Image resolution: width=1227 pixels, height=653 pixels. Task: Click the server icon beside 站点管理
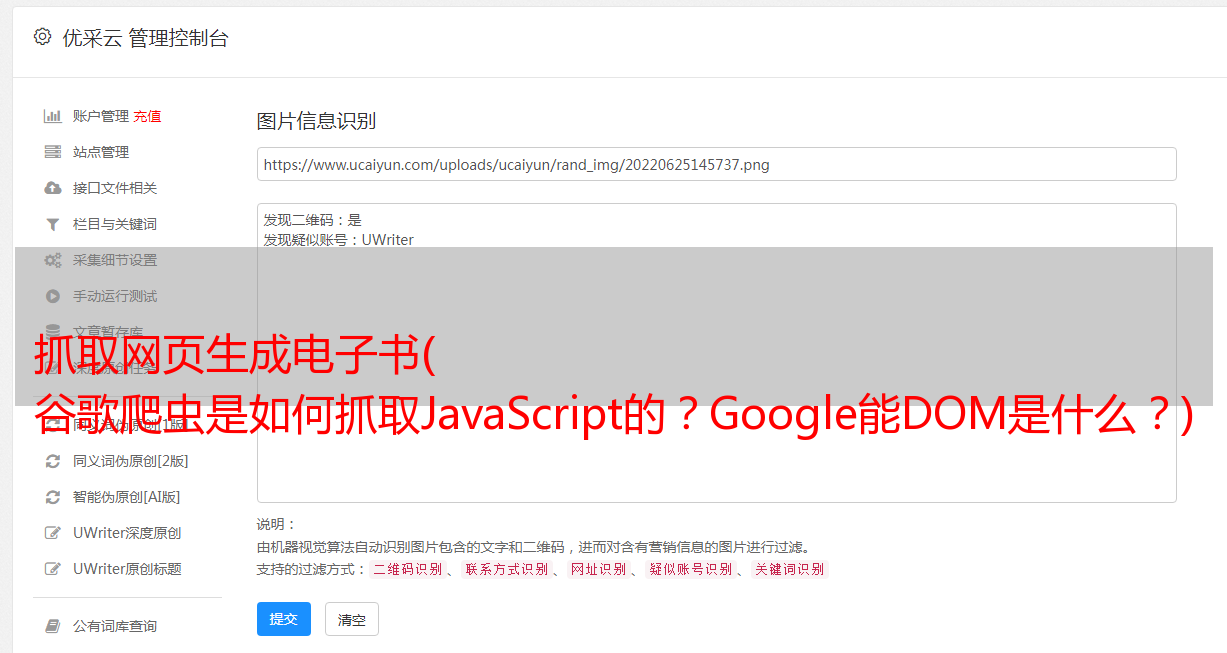click(x=53, y=152)
